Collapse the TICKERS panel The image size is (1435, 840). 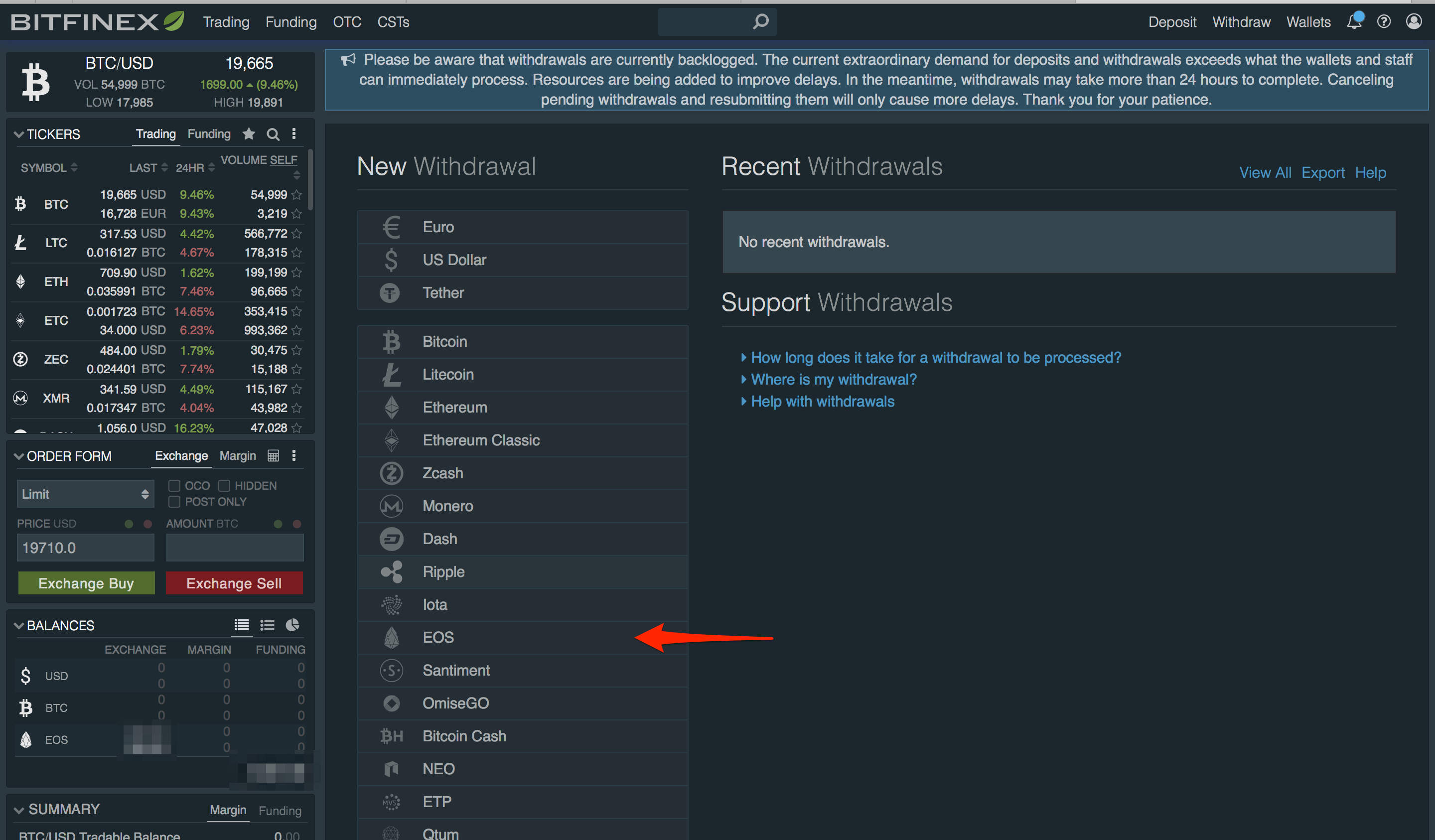(19, 135)
